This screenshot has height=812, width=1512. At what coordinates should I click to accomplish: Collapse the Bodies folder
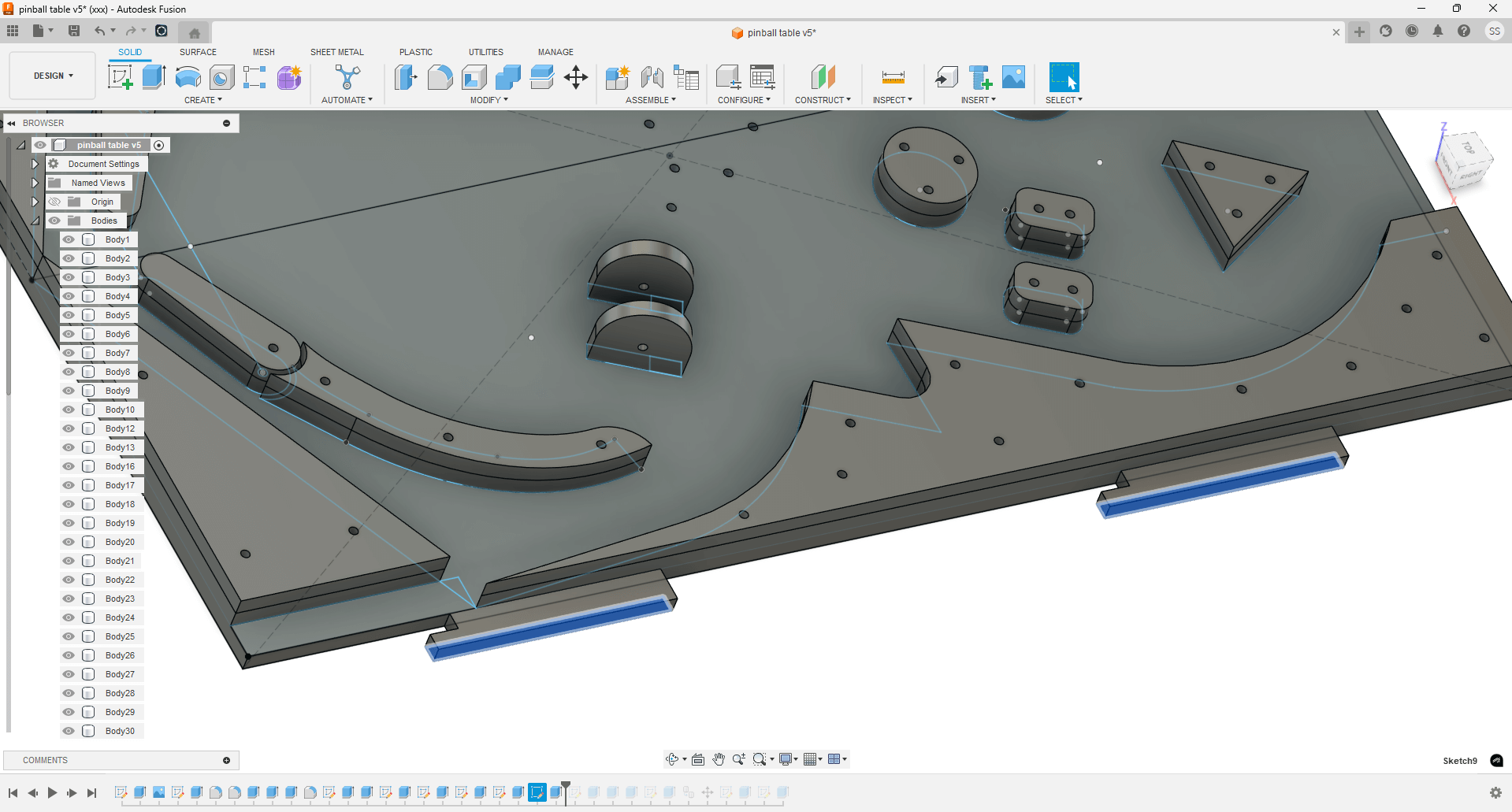coord(35,221)
